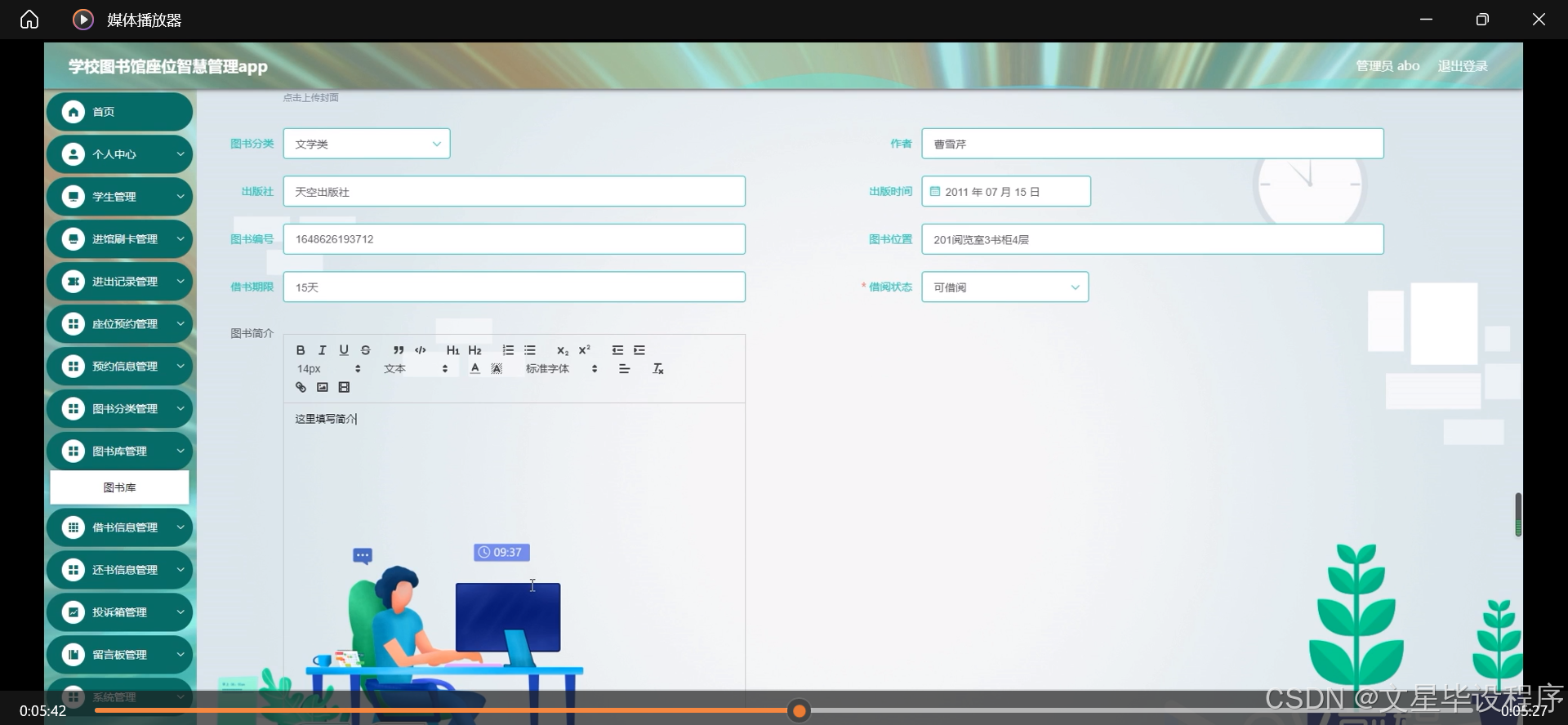
Task: Collapse the 图书库管理 sidebar menu
Action: pos(119,451)
